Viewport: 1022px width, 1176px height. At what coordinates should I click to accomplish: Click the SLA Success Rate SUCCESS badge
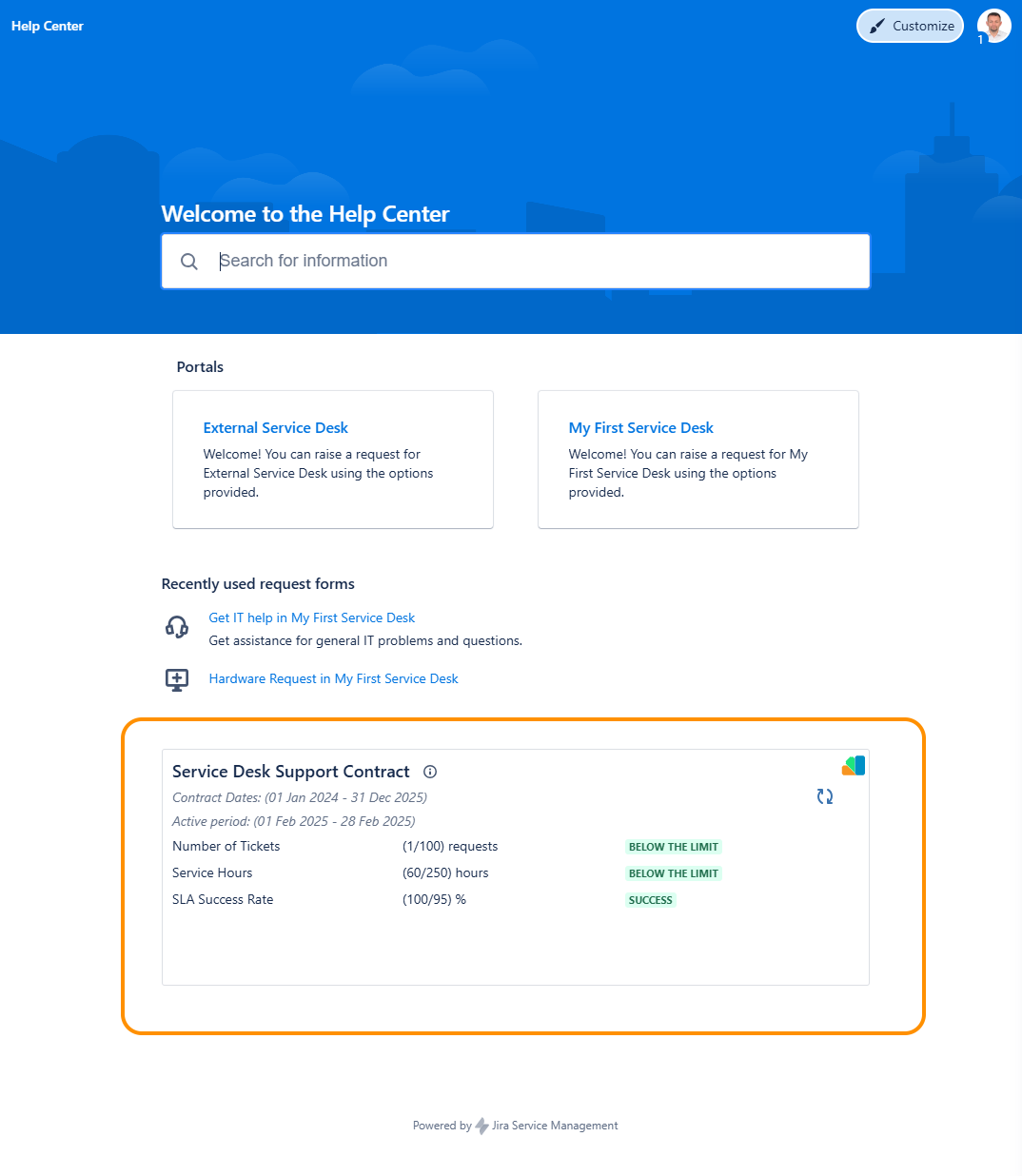point(651,900)
